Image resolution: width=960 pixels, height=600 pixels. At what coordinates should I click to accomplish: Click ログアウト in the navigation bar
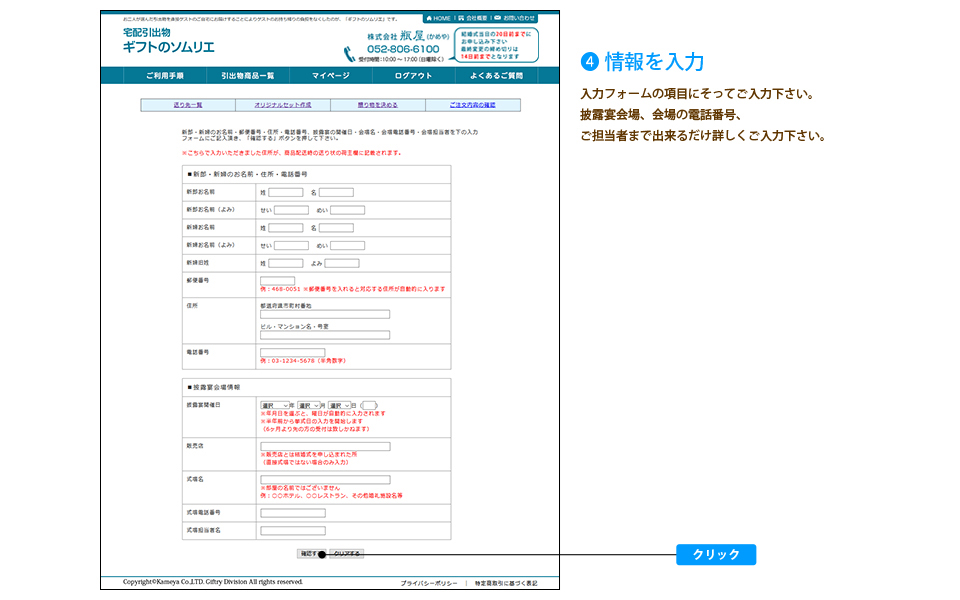point(413,75)
